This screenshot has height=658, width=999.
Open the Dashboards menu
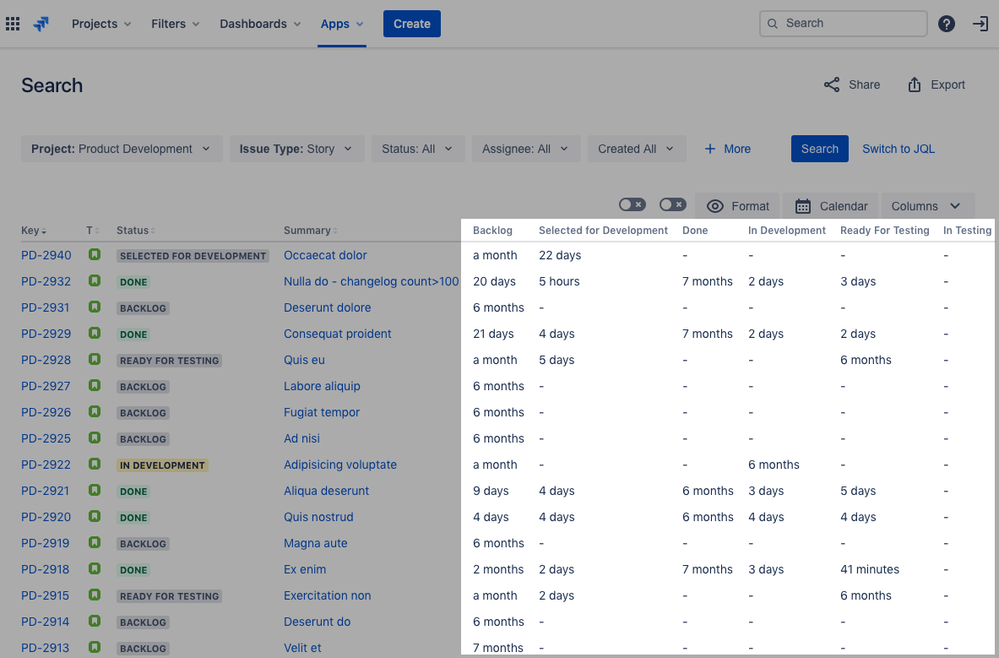point(260,24)
